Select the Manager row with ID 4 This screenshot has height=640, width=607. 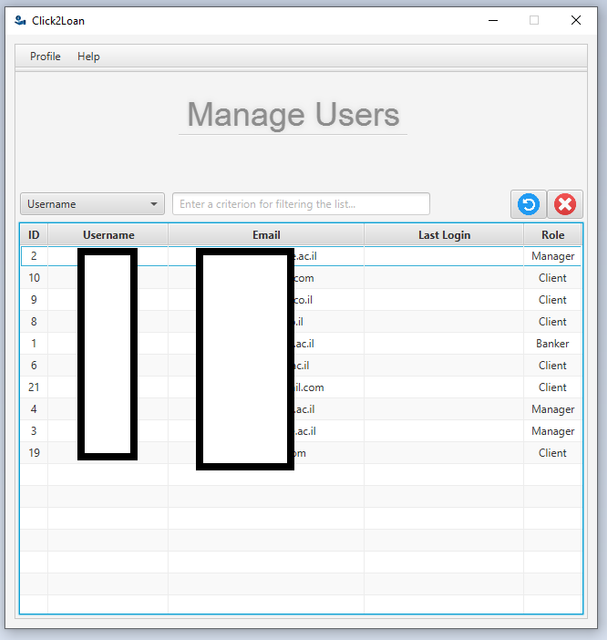(301, 409)
